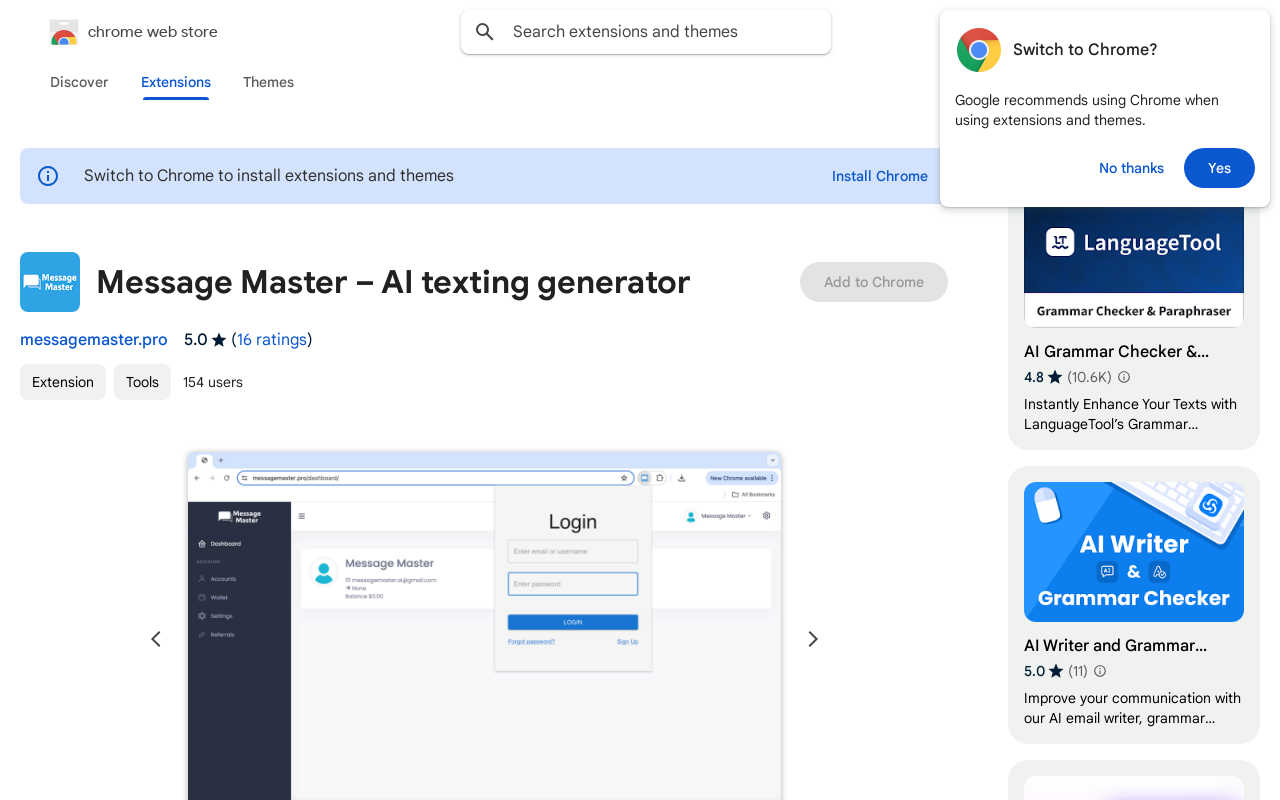
Task: Dismiss popup with No thanks
Action: pyautogui.click(x=1131, y=168)
